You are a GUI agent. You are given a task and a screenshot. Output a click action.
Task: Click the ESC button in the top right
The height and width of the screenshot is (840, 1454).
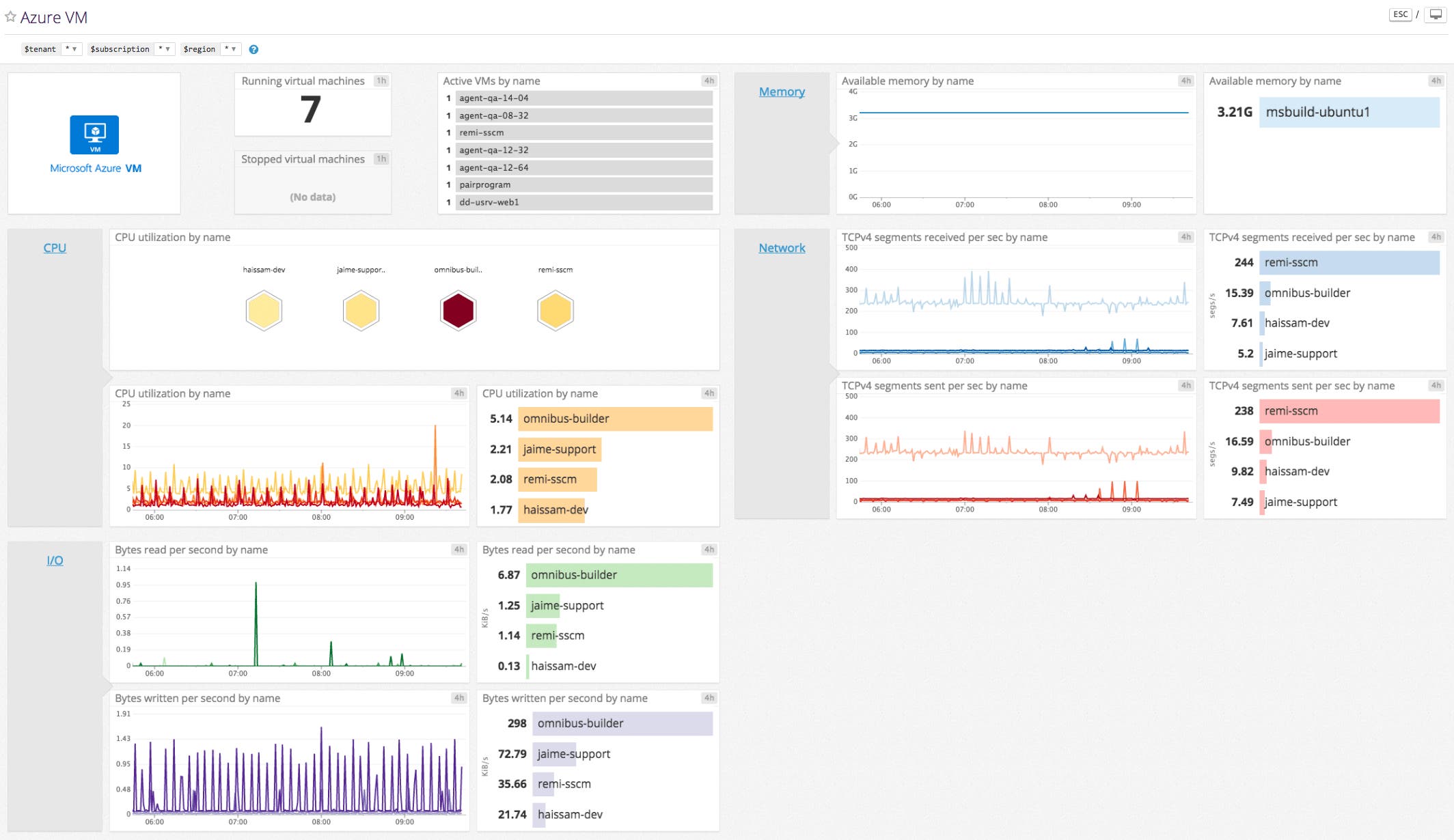click(x=1400, y=14)
